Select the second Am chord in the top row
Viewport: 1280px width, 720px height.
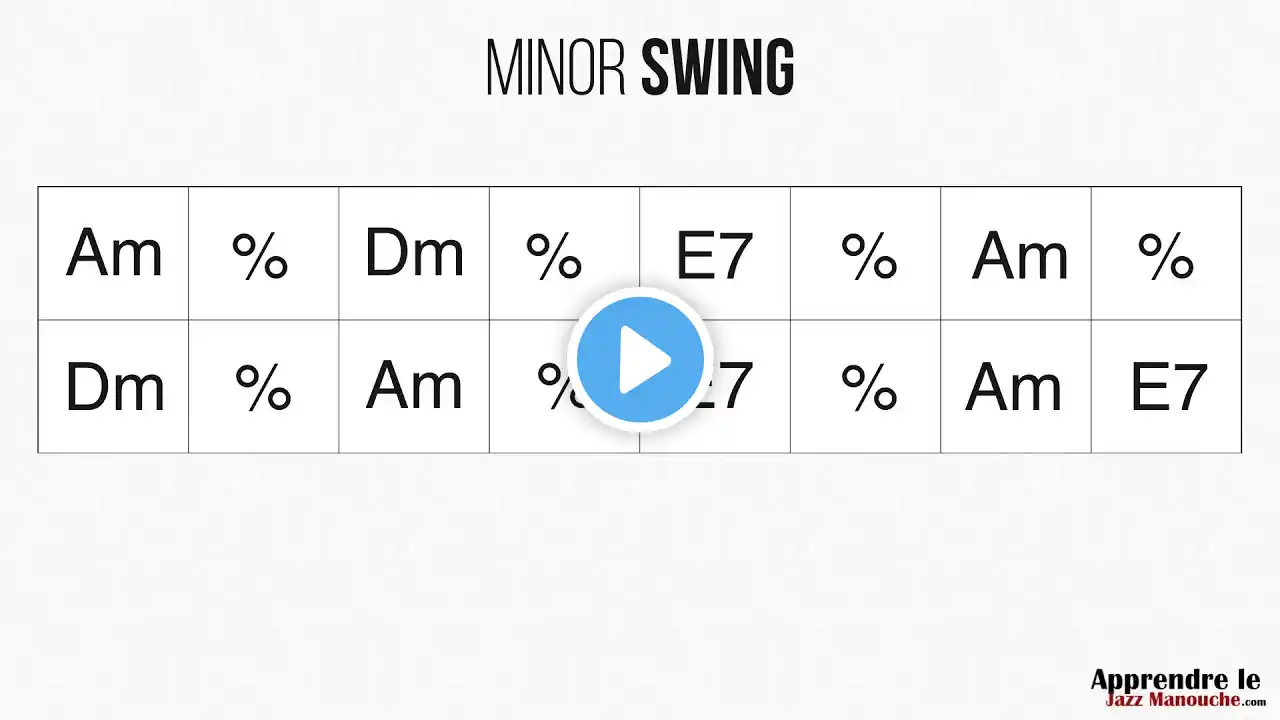click(x=1019, y=256)
